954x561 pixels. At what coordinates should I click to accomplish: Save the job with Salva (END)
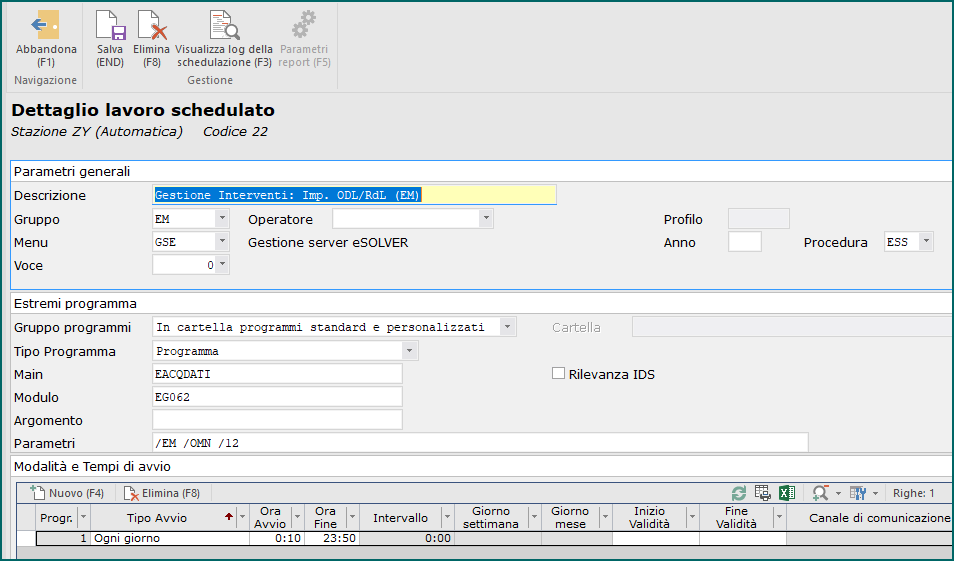110,26
